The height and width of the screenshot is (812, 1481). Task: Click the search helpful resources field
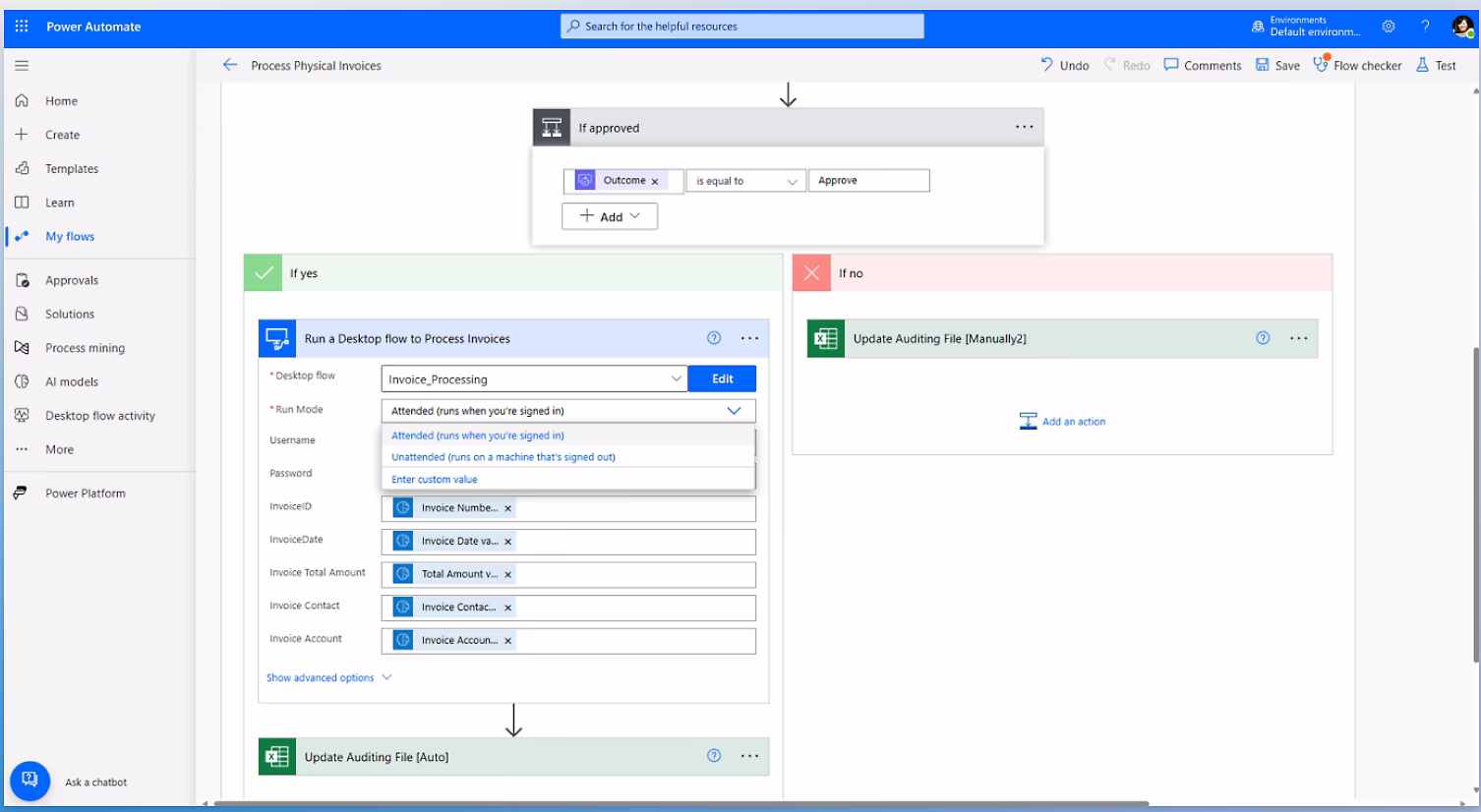(742, 27)
